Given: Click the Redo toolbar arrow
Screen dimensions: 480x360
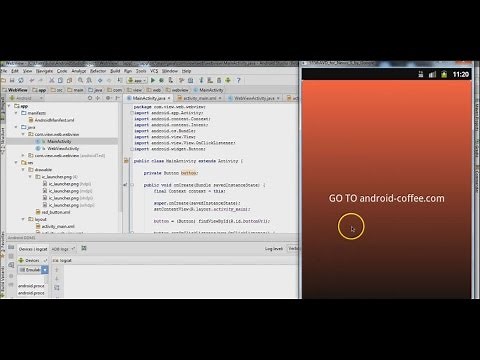Looking at the screenshot, I should [41, 80].
